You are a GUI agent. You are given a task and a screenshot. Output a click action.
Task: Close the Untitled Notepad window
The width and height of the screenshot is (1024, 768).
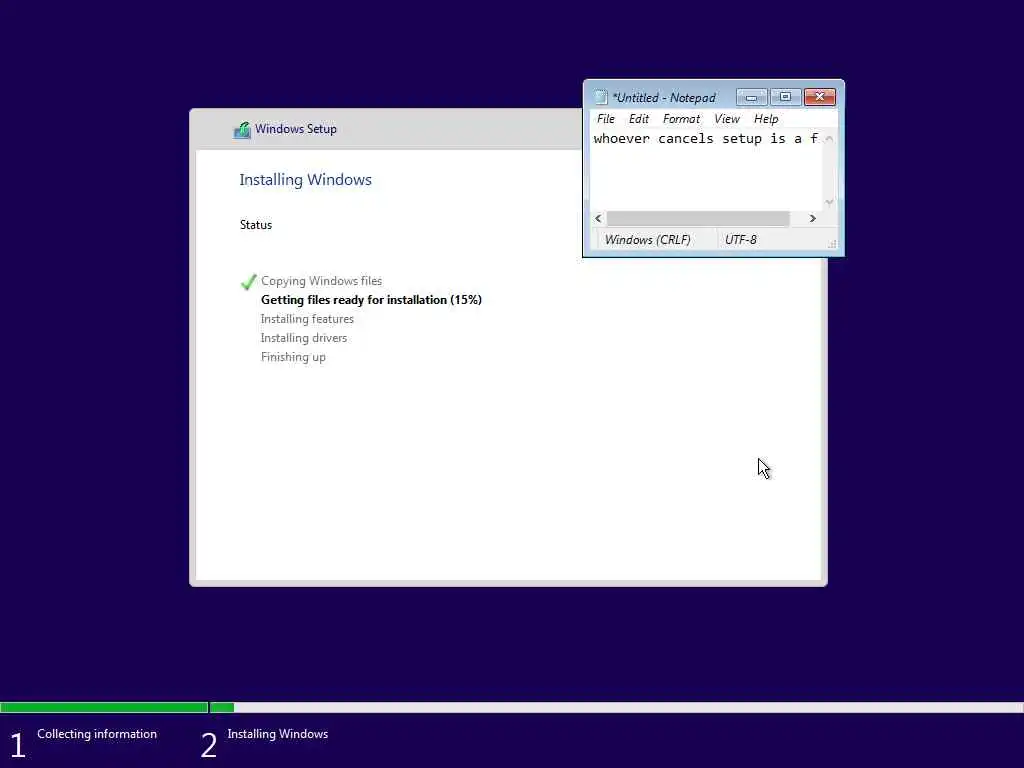[x=820, y=97]
